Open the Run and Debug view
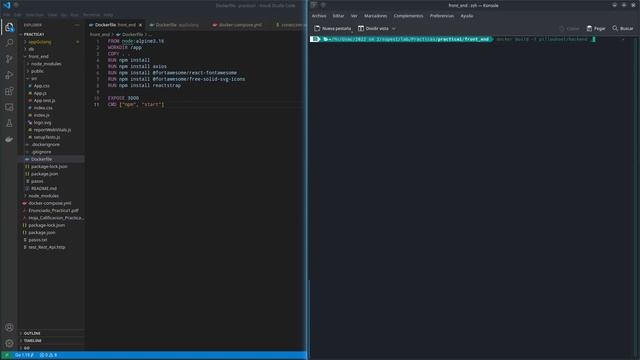 [x=9, y=75]
